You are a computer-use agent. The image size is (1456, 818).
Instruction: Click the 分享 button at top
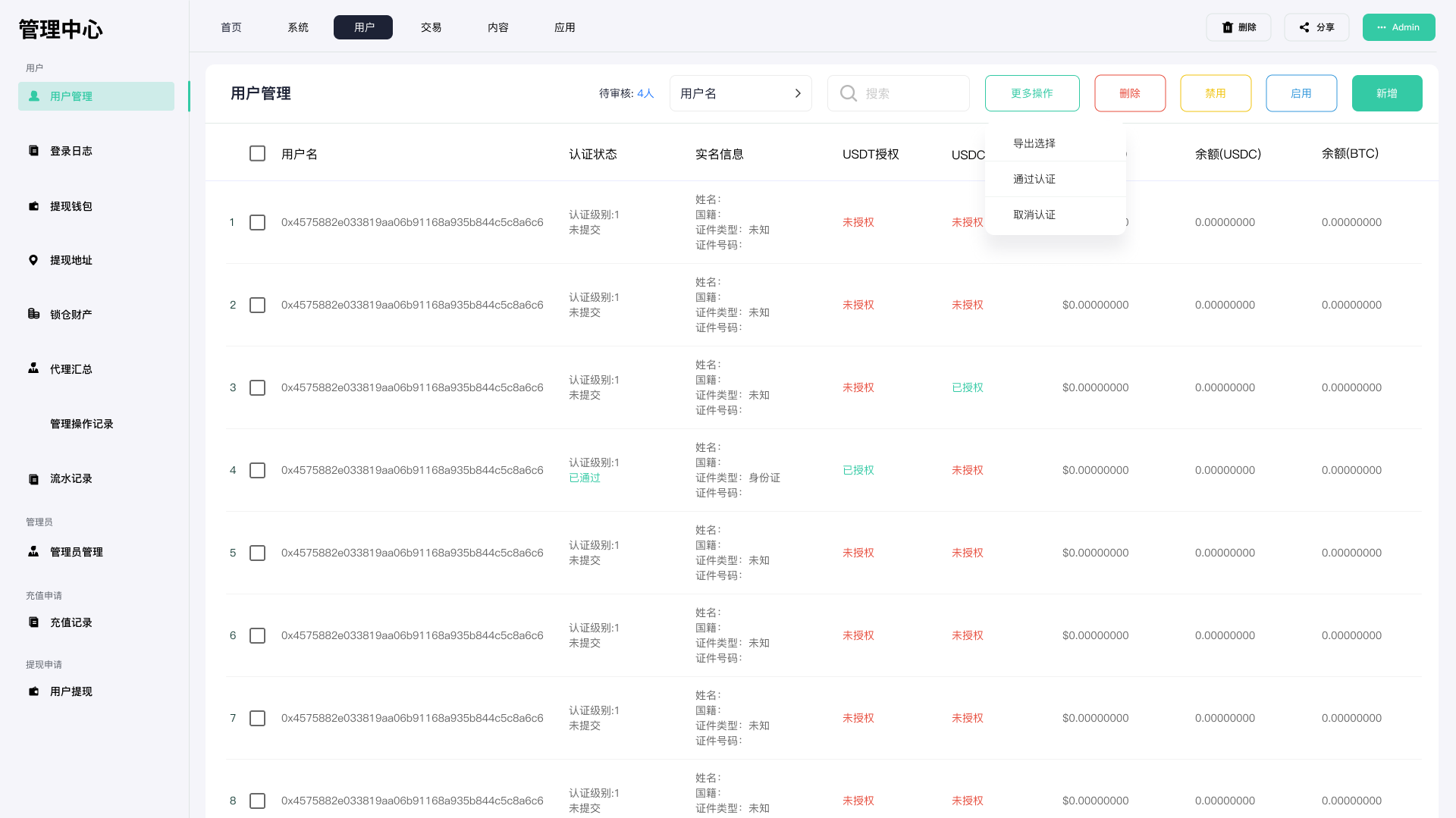point(1316,27)
